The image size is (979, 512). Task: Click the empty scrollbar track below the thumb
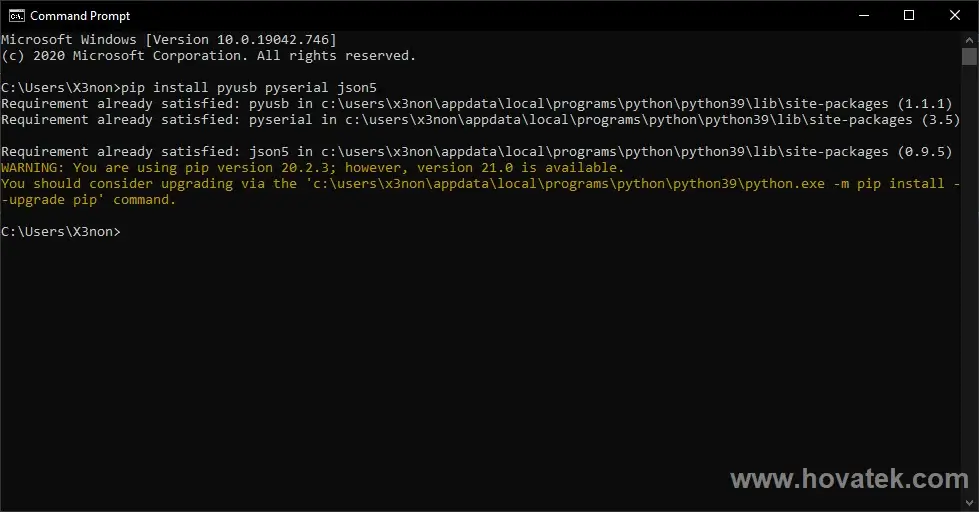(970, 280)
